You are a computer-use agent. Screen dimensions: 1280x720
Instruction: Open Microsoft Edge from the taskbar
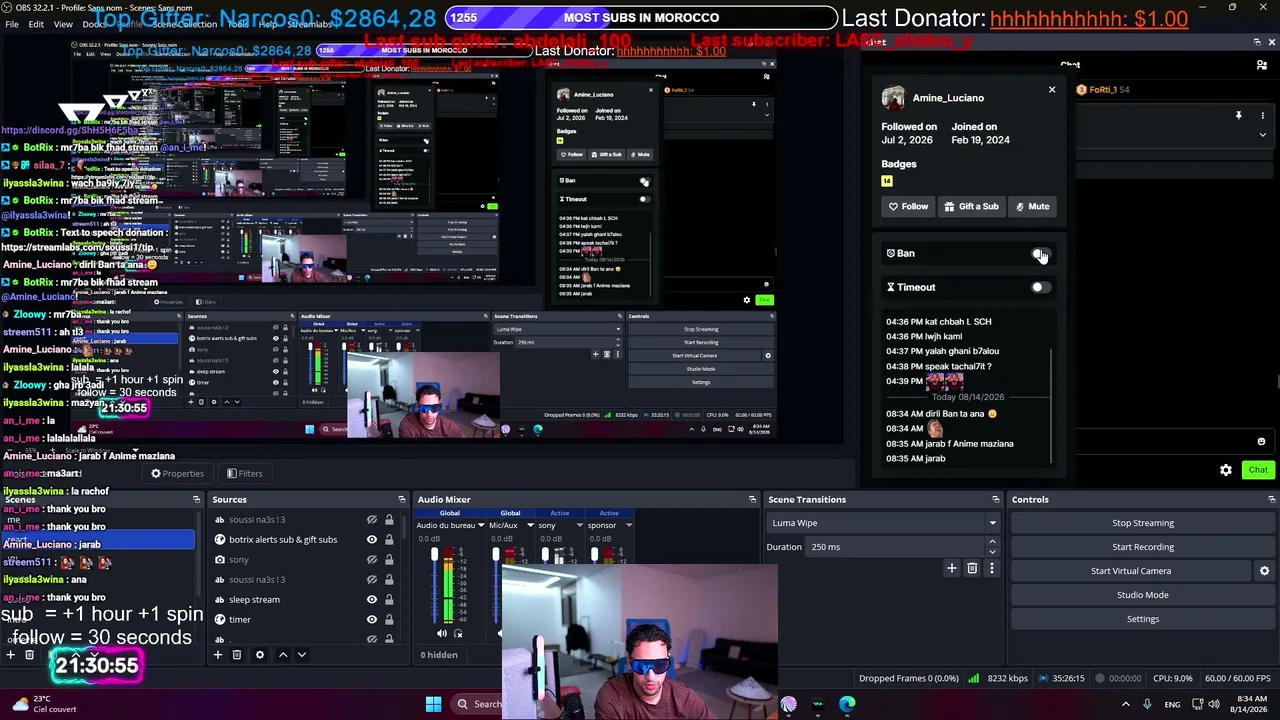pyautogui.click(x=847, y=704)
